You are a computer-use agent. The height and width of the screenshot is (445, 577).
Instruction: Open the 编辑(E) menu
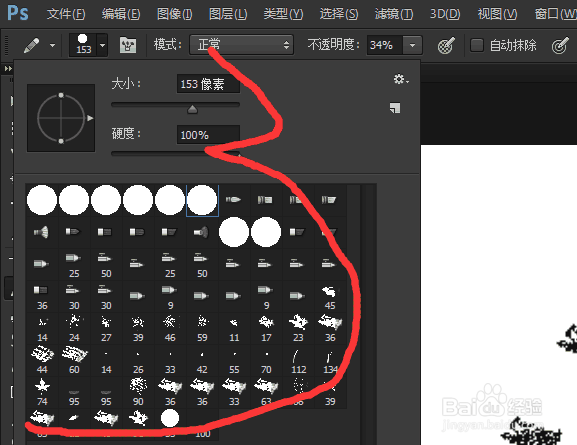point(121,14)
